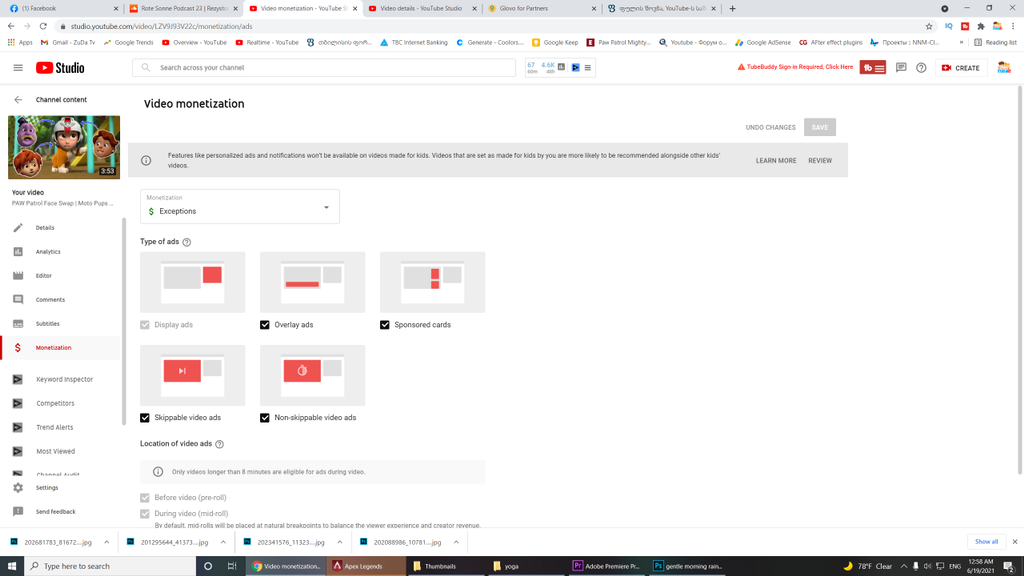This screenshot has height=576, width=1024.
Task: Click REVIEW in info banner
Action: point(820,161)
